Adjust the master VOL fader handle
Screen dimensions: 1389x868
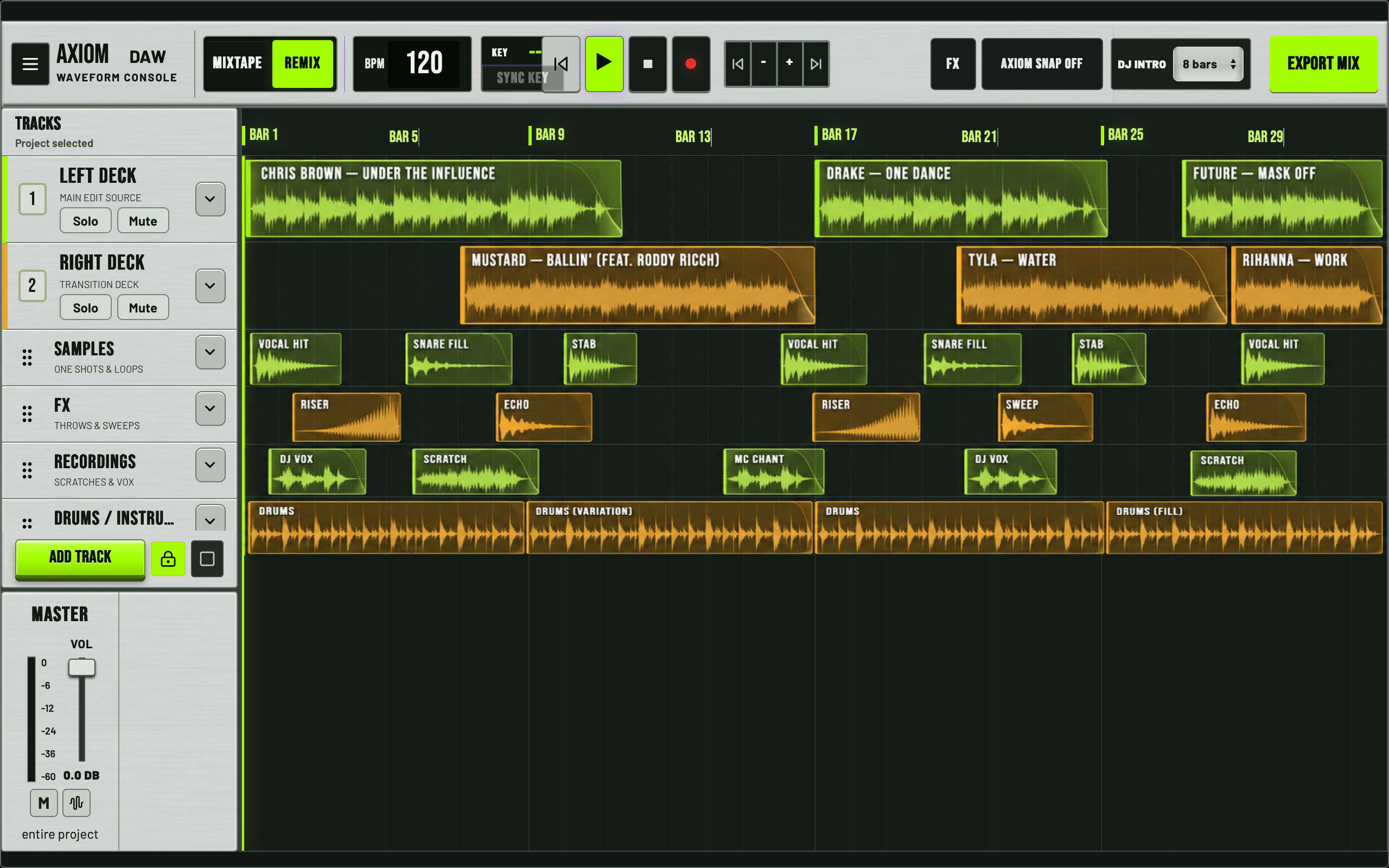click(82, 667)
